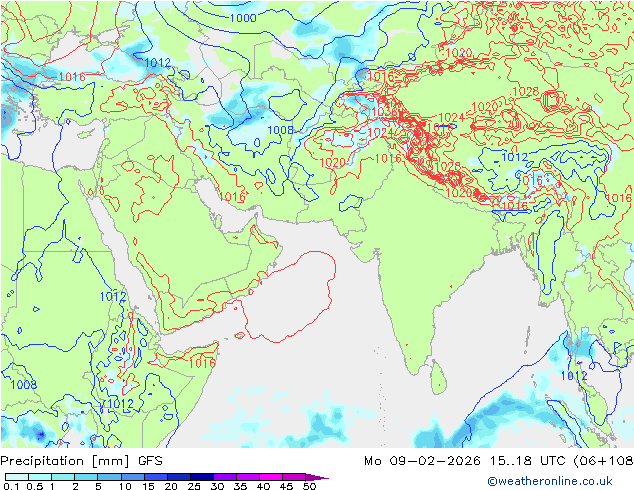Select the 45 mm legend color swatch
This screenshot has width=634, height=490.
tap(294, 477)
